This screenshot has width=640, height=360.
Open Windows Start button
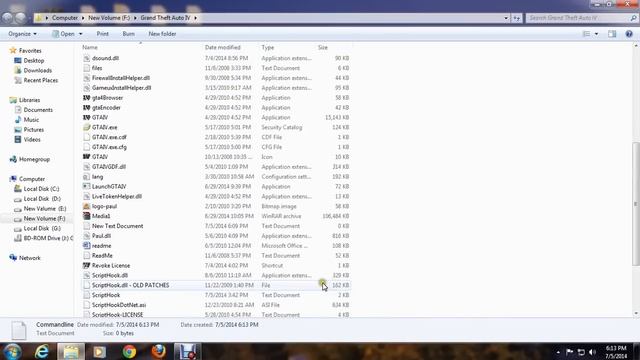(x=12, y=351)
